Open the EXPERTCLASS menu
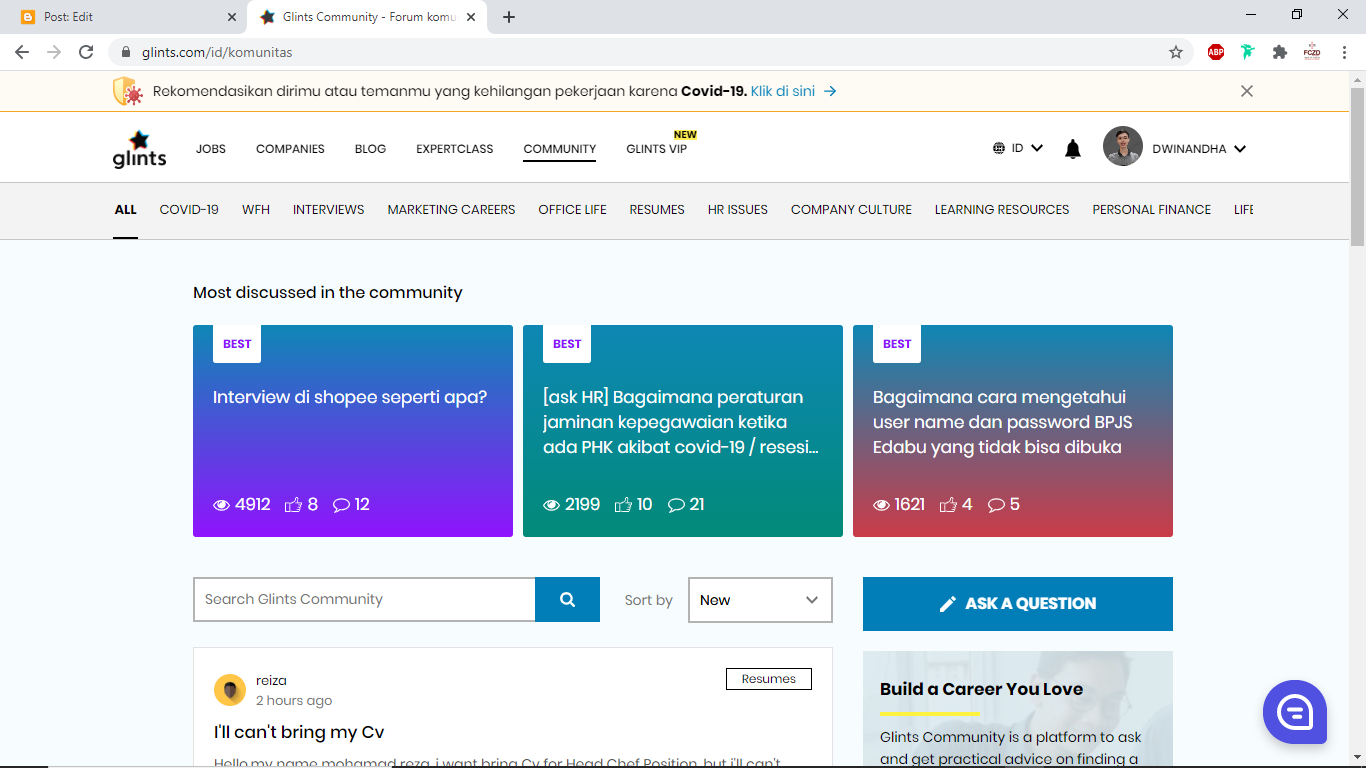 click(455, 149)
